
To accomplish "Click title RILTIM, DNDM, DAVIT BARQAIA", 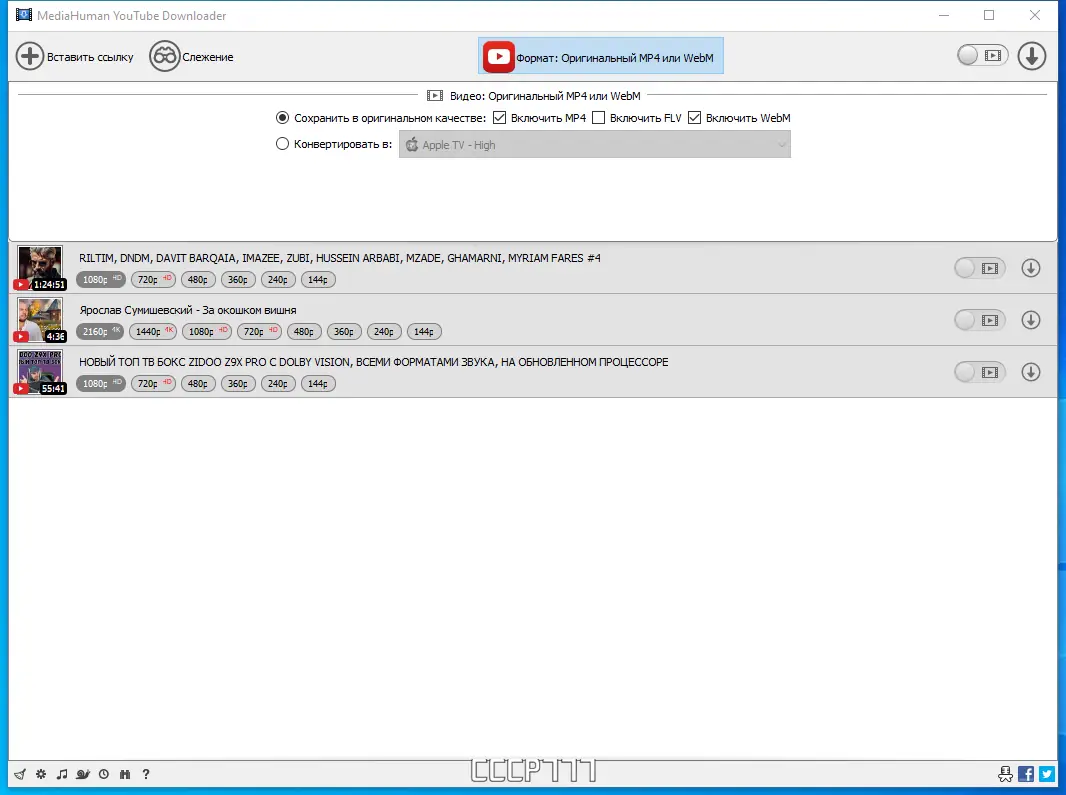I will tap(340, 258).
